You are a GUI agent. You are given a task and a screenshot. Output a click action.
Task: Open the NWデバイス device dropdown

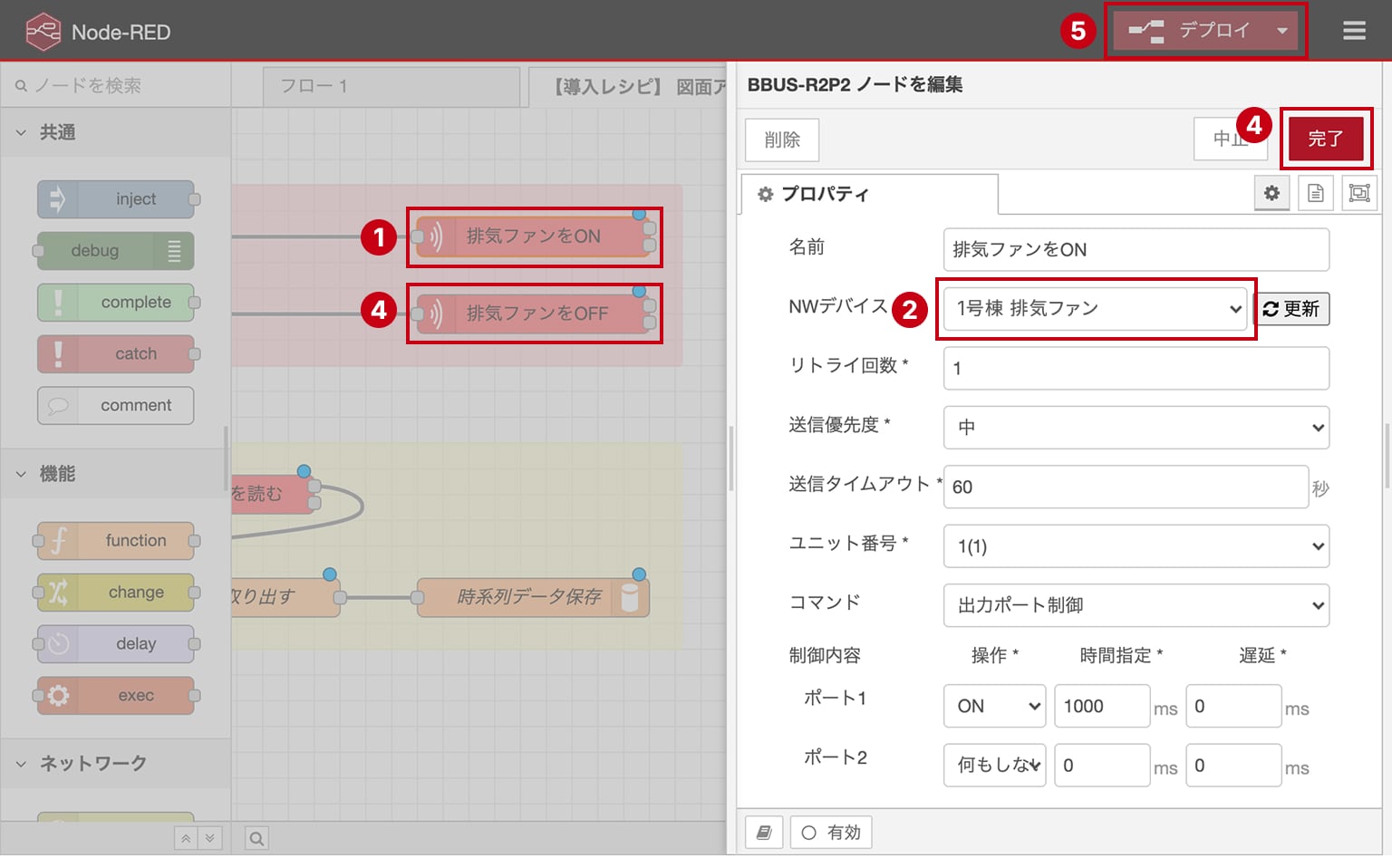point(1096,309)
